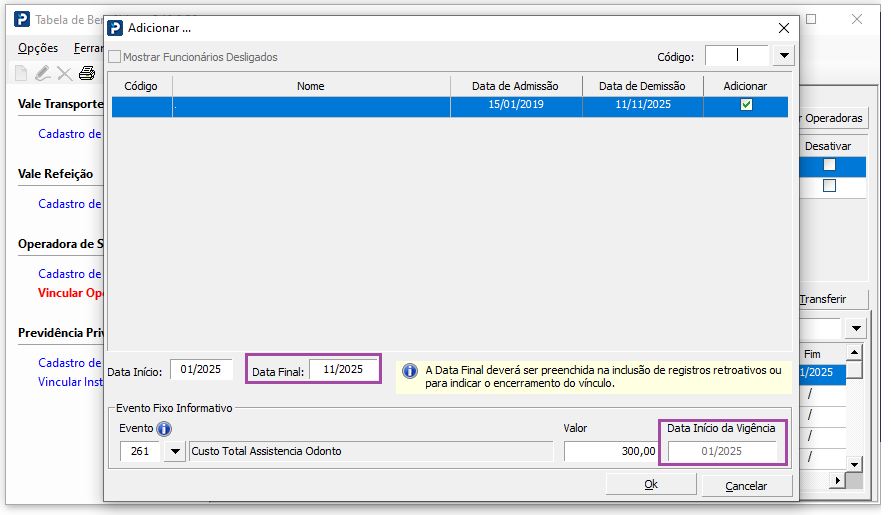Screen dimensions: 891x515
Task: Open red Vincular Operadora link
Action: pyautogui.click(x=70, y=293)
